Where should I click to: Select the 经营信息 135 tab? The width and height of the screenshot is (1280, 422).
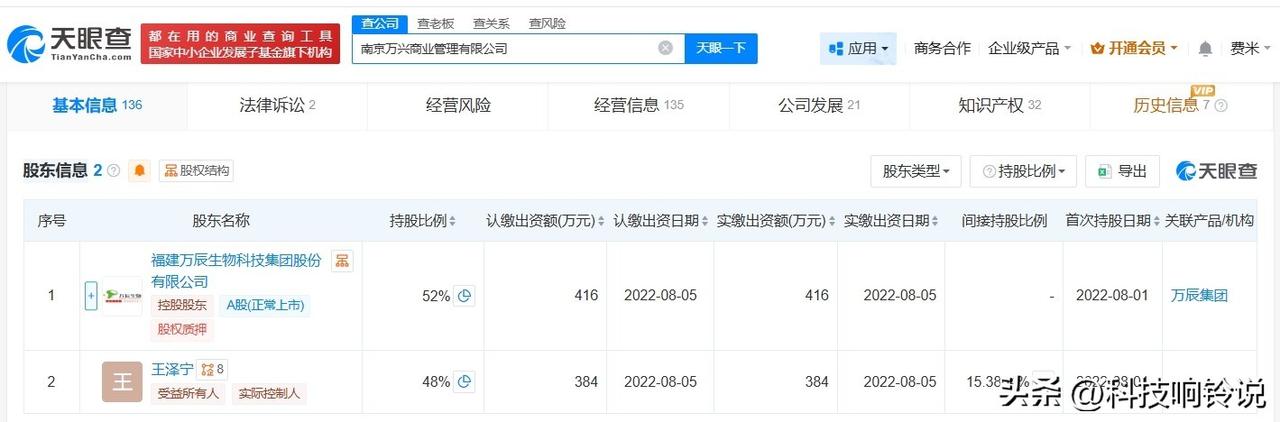[x=639, y=105]
